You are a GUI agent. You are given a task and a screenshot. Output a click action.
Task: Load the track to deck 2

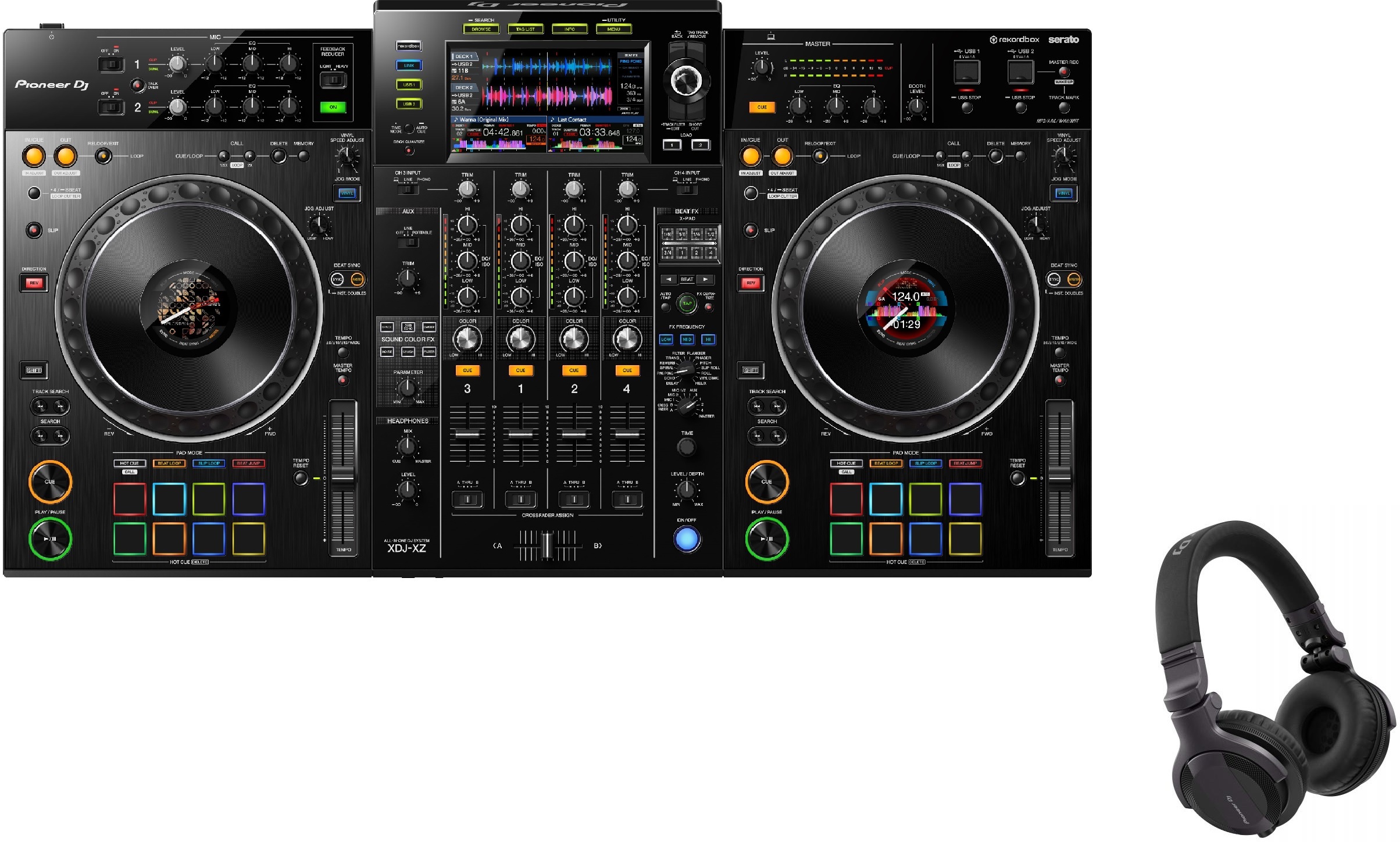click(x=701, y=145)
